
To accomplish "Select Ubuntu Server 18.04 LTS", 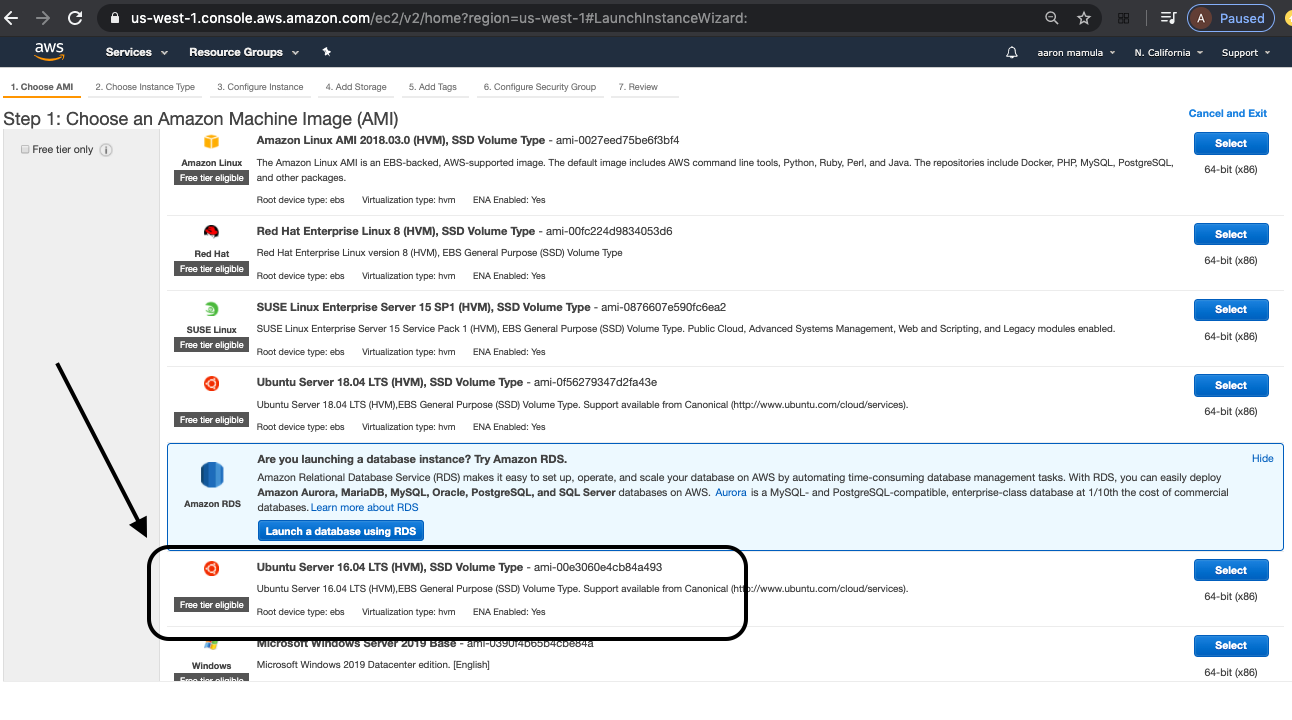I will tap(1231, 385).
